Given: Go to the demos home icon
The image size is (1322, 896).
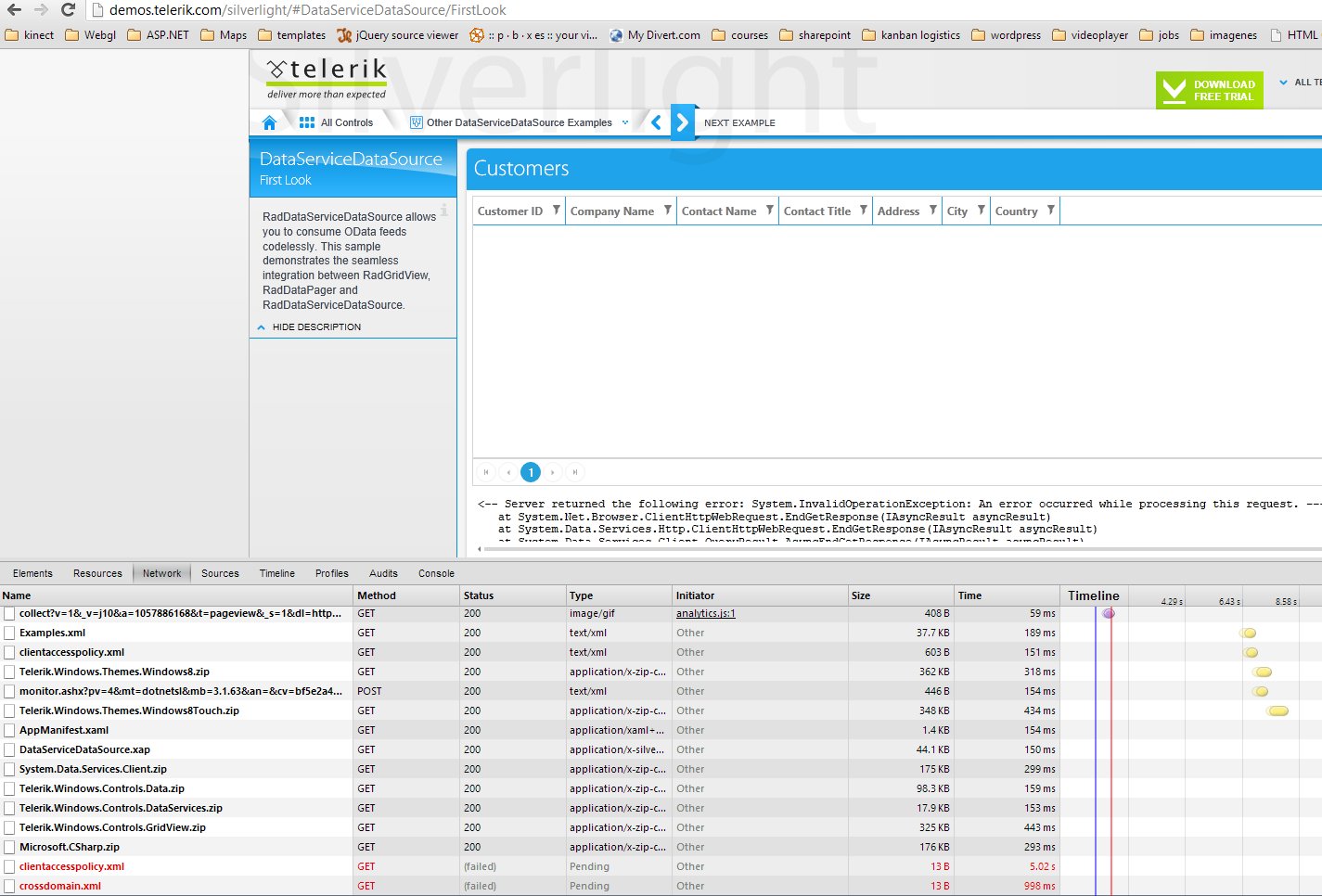Looking at the screenshot, I should coord(269,122).
